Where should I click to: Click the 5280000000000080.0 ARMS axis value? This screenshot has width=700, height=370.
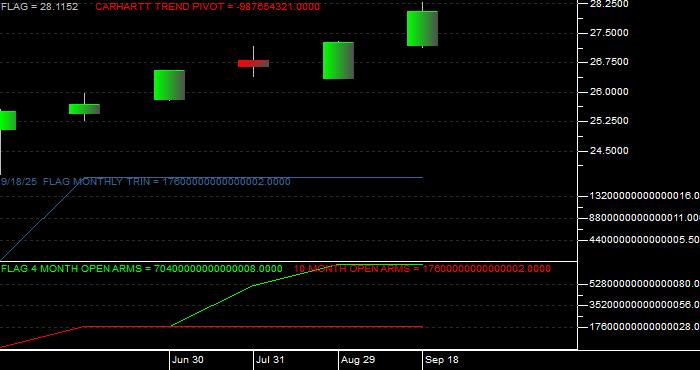(x=645, y=283)
